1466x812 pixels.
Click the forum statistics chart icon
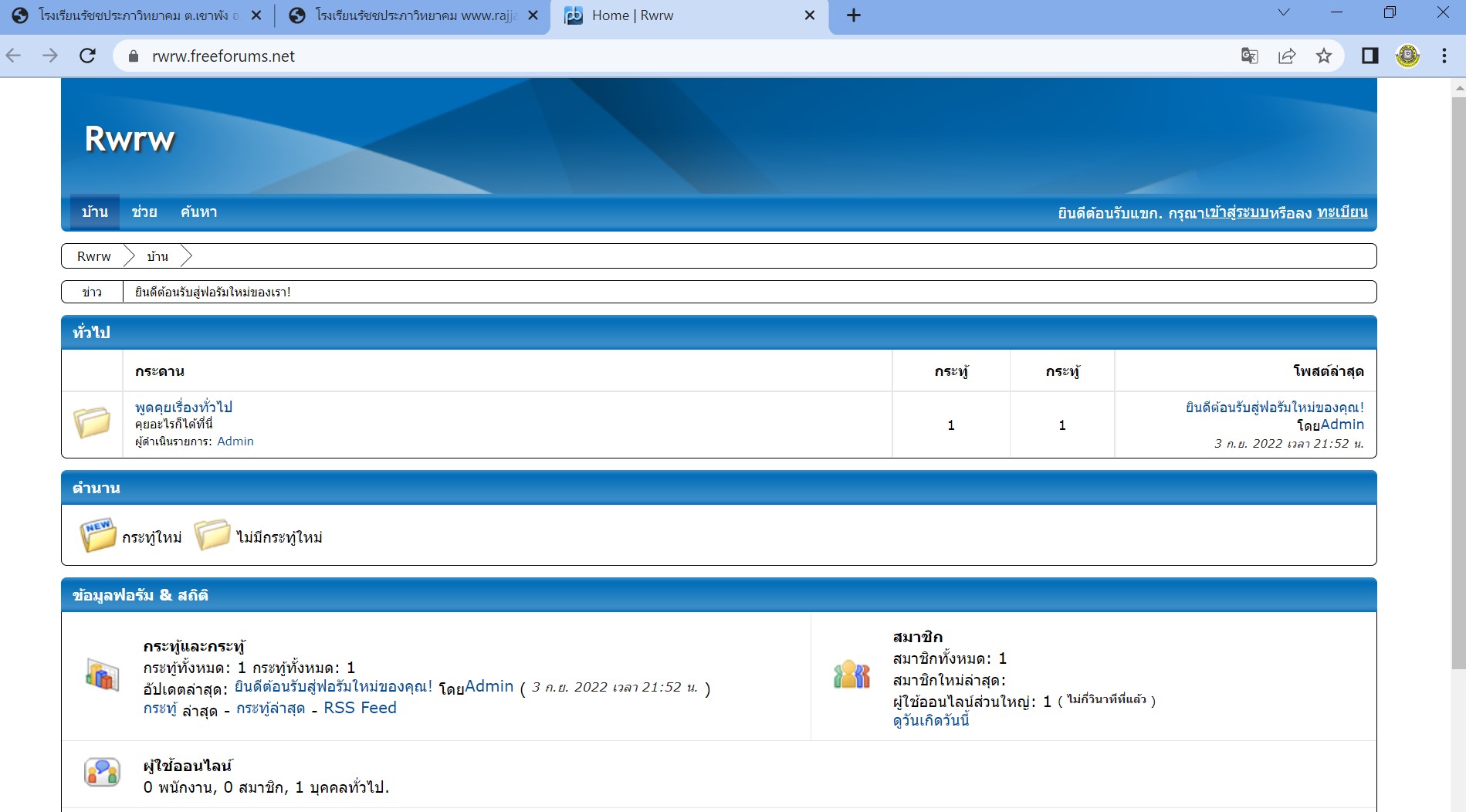coord(102,675)
